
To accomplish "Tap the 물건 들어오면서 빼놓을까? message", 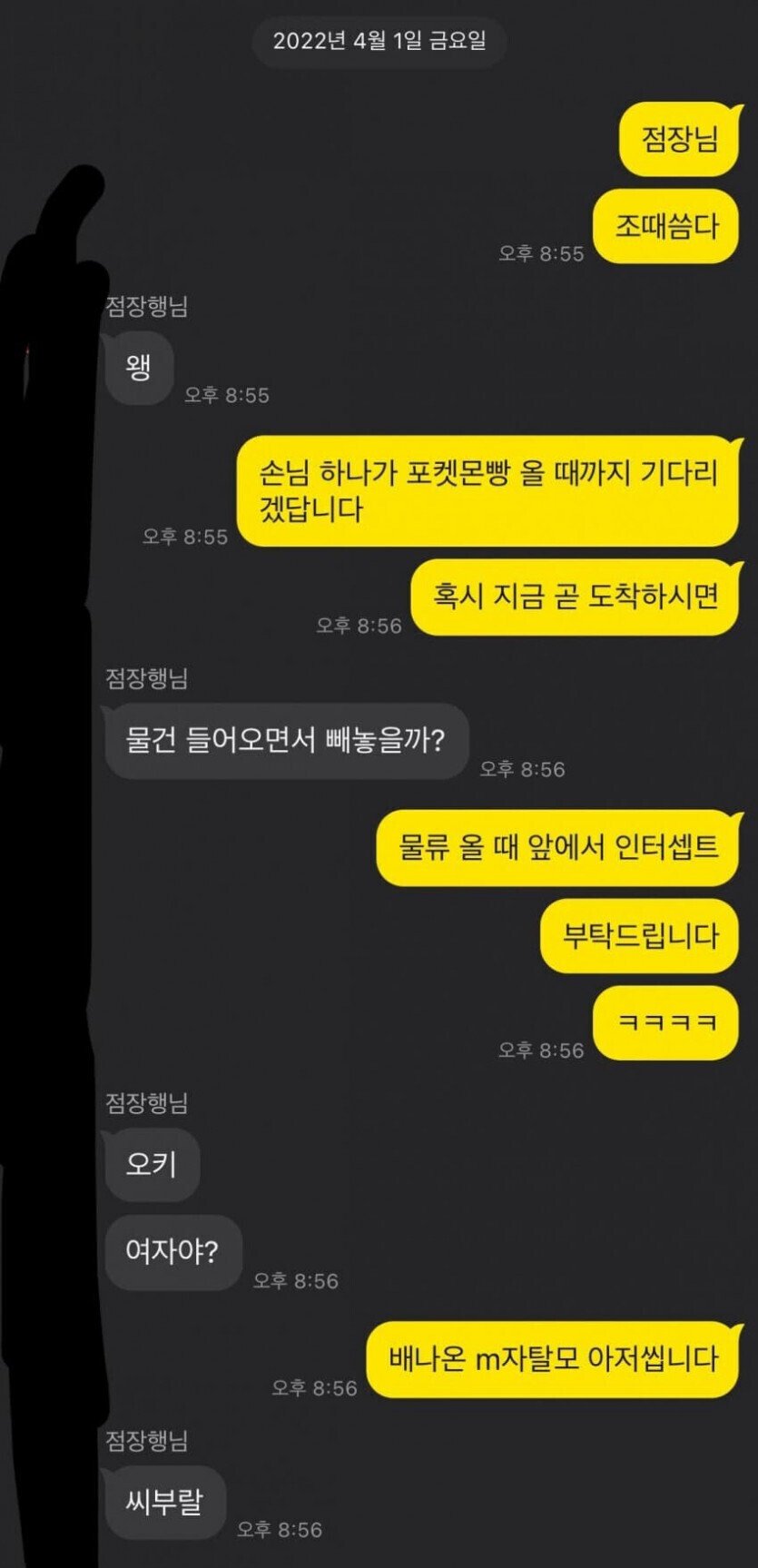I will [x=287, y=740].
